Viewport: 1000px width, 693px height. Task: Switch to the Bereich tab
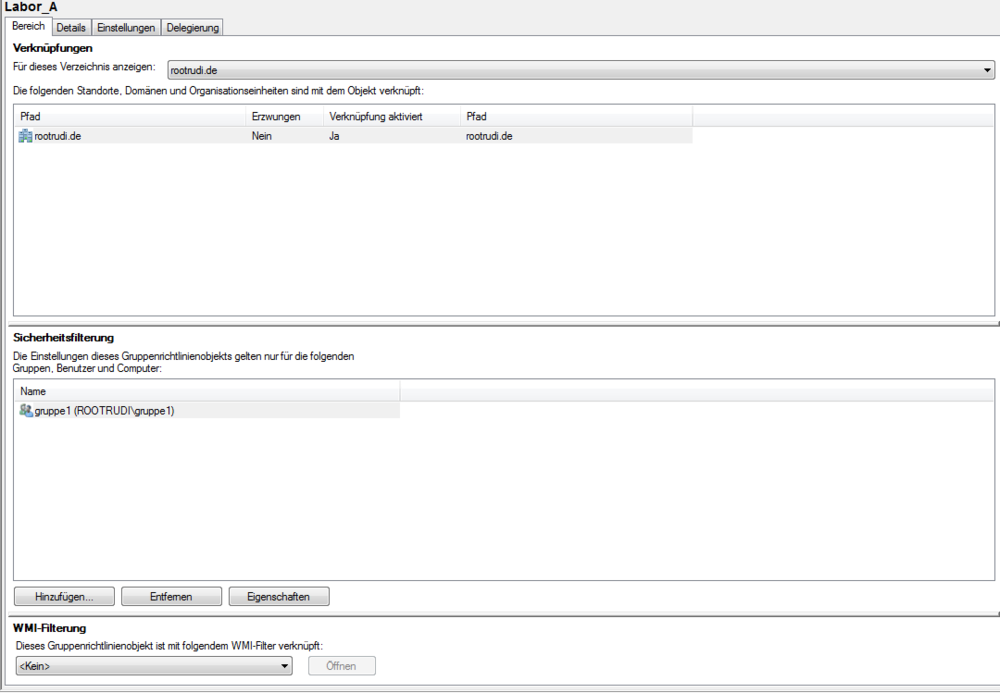28,27
